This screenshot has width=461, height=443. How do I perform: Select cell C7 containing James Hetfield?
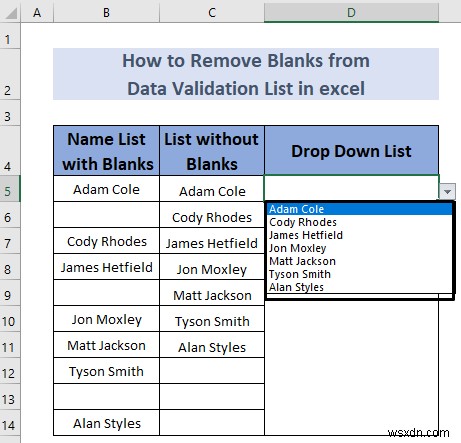pyautogui.click(x=212, y=241)
